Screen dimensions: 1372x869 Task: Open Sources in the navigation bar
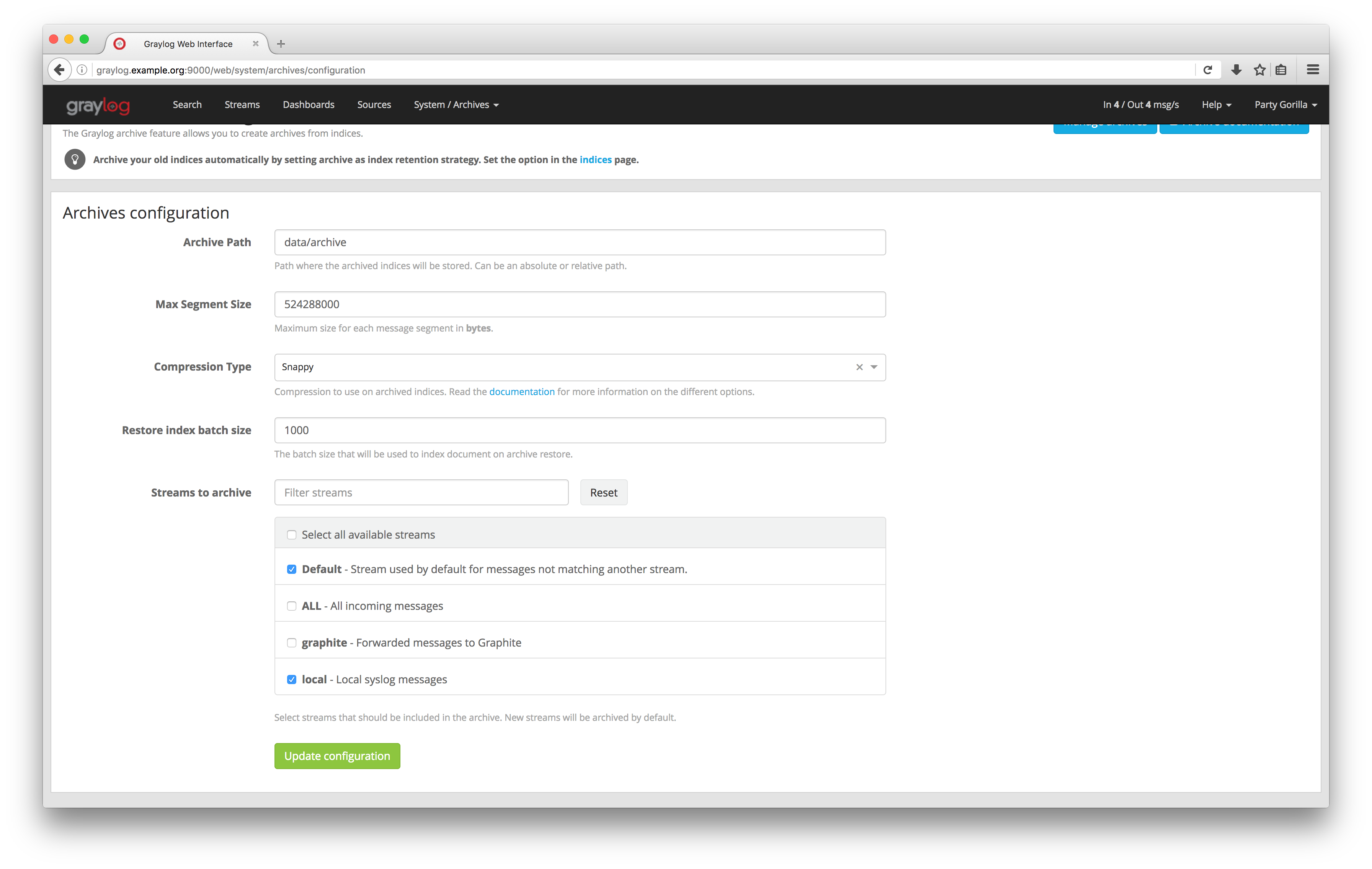[374, 105]
